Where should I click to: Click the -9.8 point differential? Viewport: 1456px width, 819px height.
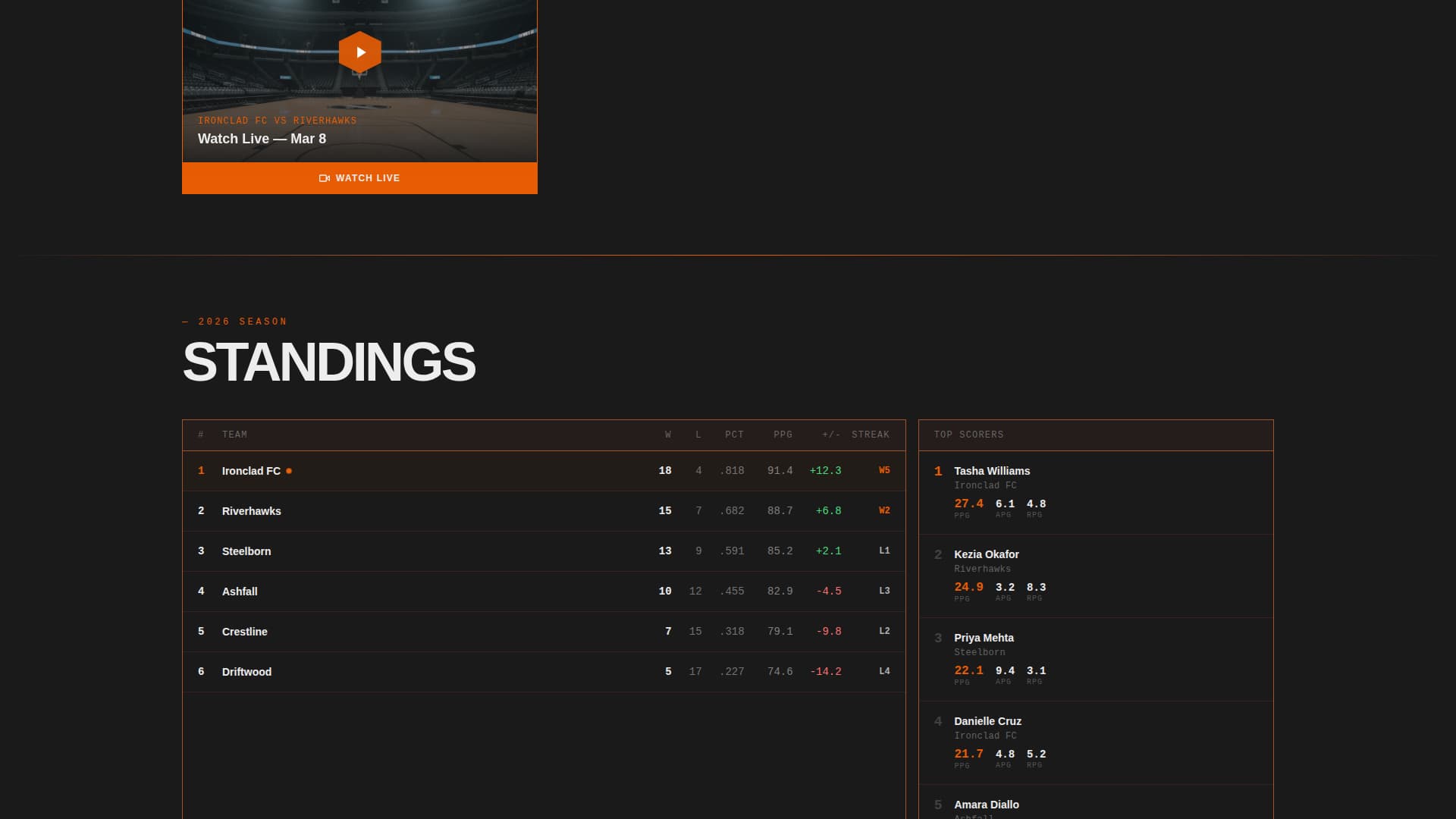click(x=828, y=632)
